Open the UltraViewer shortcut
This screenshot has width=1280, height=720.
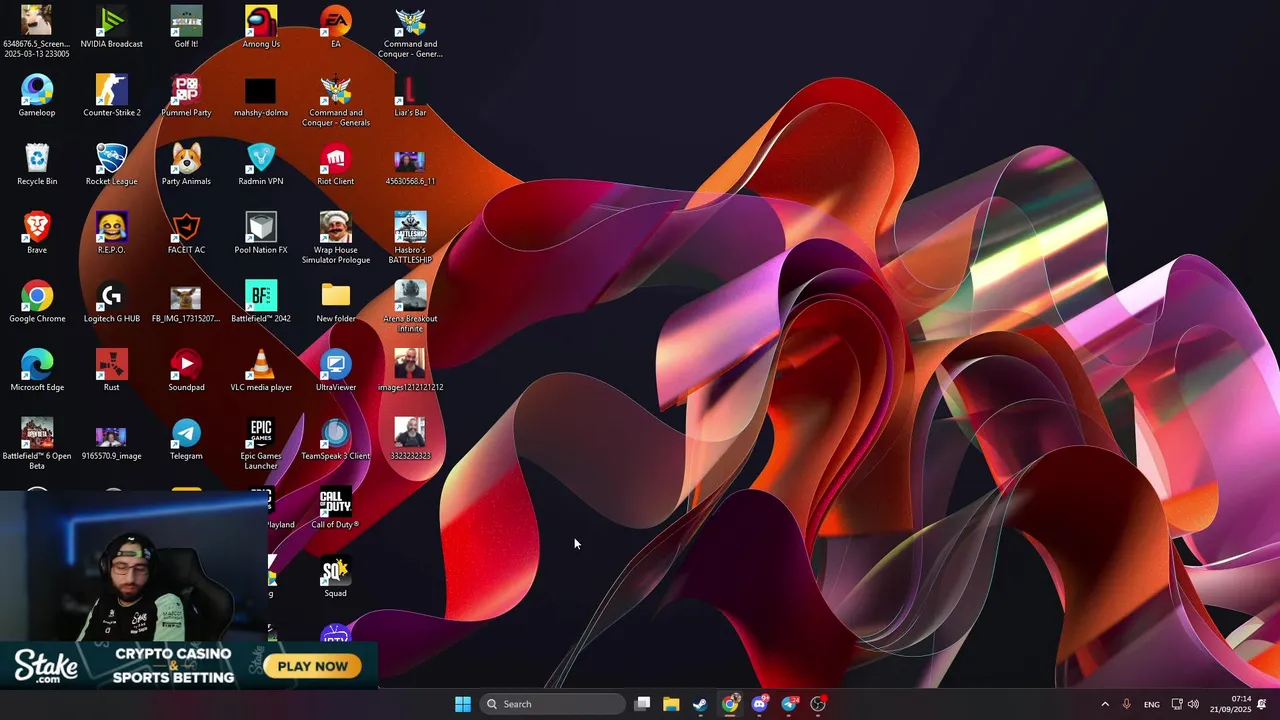336,371
